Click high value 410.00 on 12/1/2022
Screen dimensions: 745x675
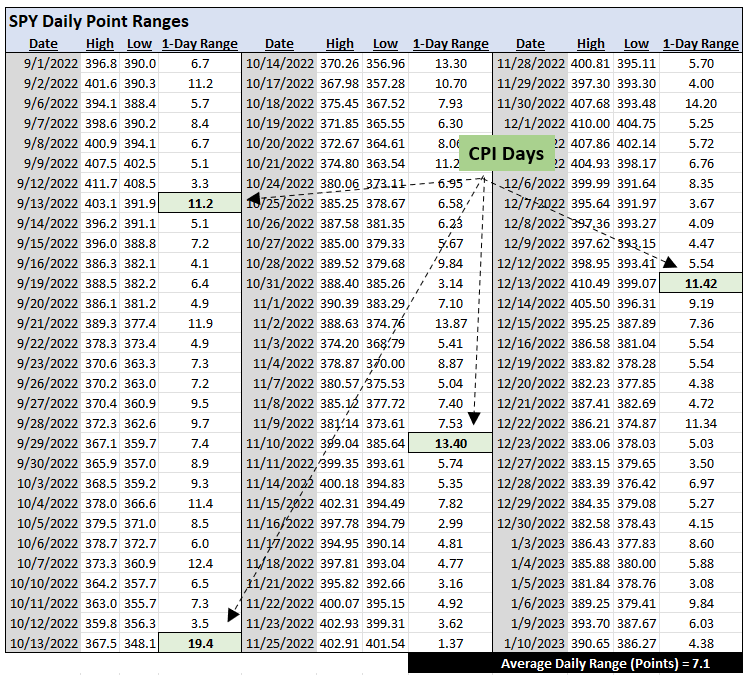[x=590, y=124]
